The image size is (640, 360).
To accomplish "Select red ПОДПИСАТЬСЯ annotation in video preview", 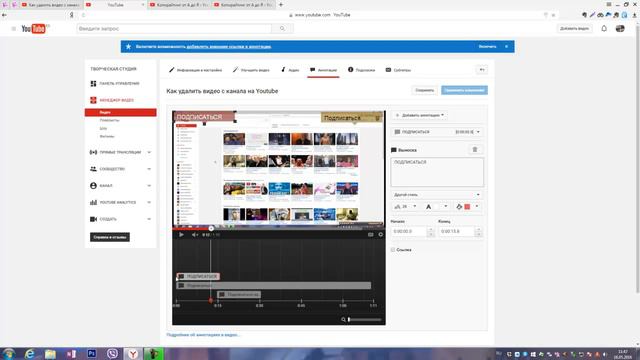I will (205, 117).
